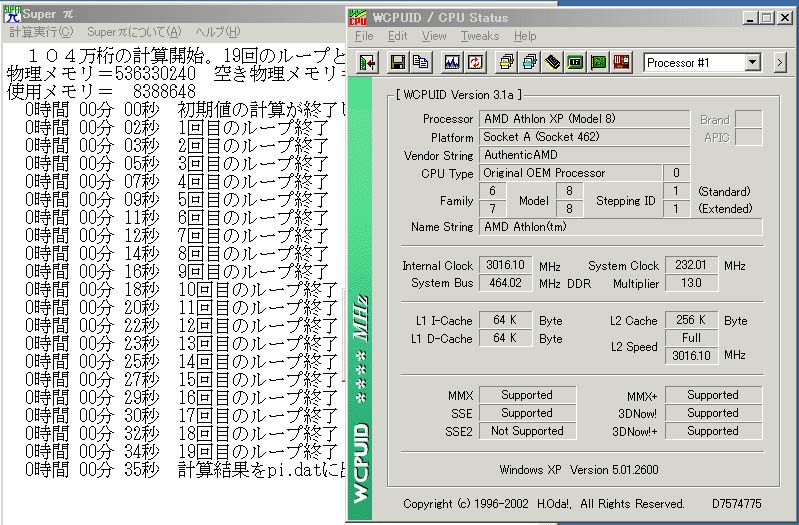The height and width of the screenshot is (525, 799).
Task: Maximize the WCPUID window
Action: [x=766, y=18]
